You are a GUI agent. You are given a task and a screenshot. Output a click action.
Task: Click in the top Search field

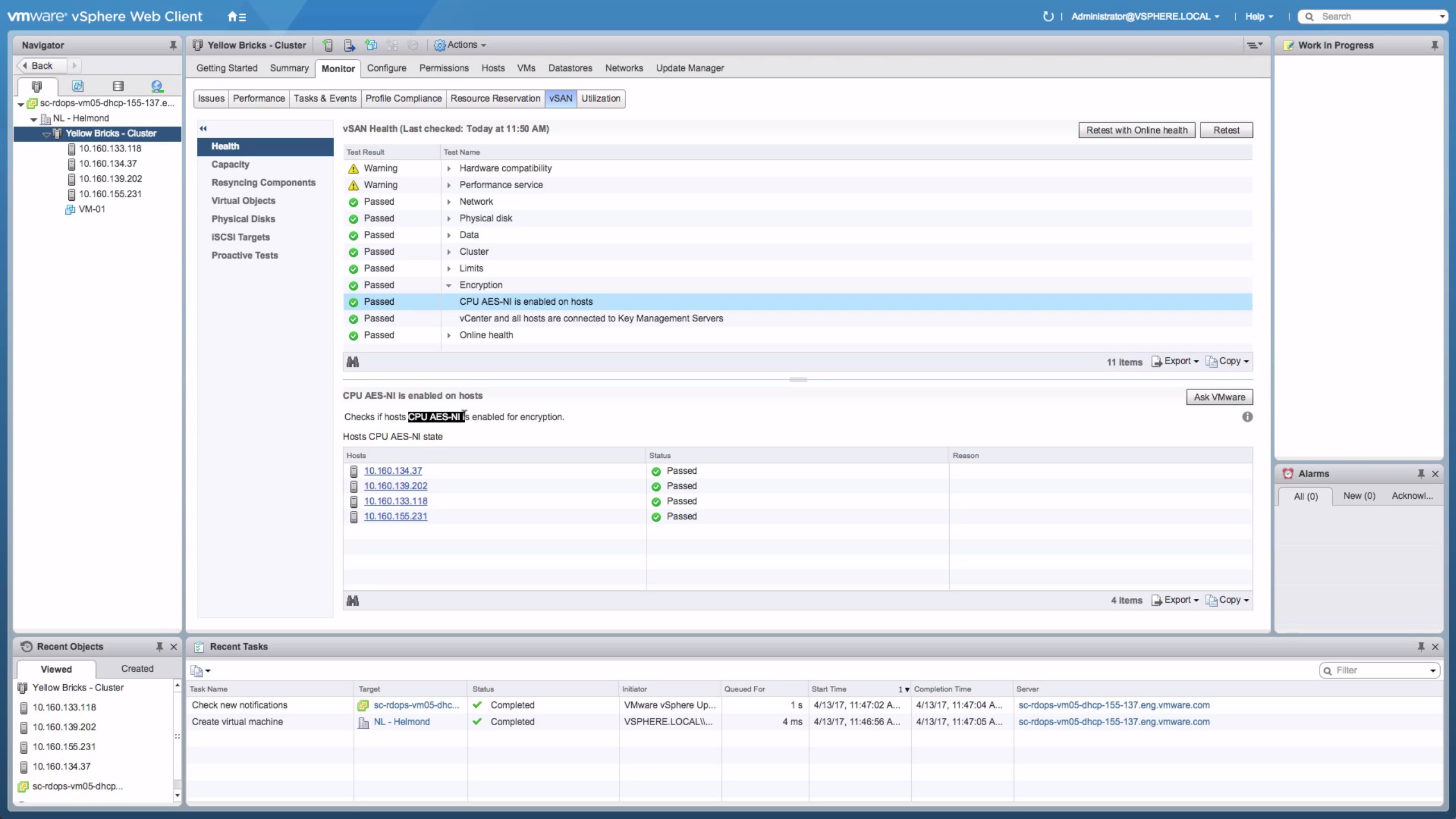(1372, 16)
